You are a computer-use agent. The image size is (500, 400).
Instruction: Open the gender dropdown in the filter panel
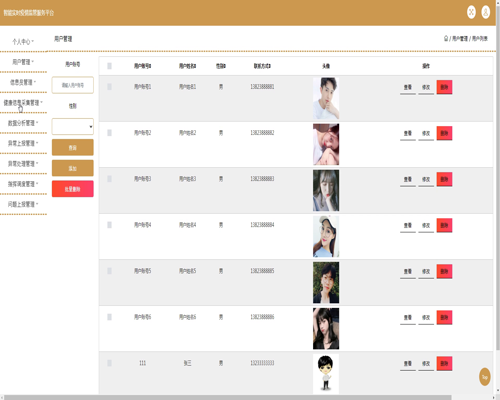[73, 127]
